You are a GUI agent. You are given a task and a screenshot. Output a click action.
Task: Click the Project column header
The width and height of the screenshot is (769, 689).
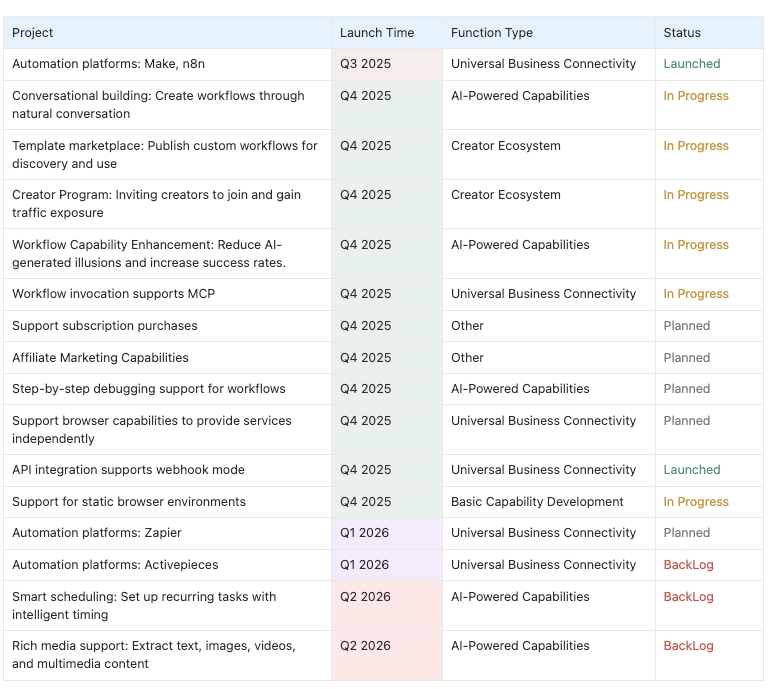[33, 33]
